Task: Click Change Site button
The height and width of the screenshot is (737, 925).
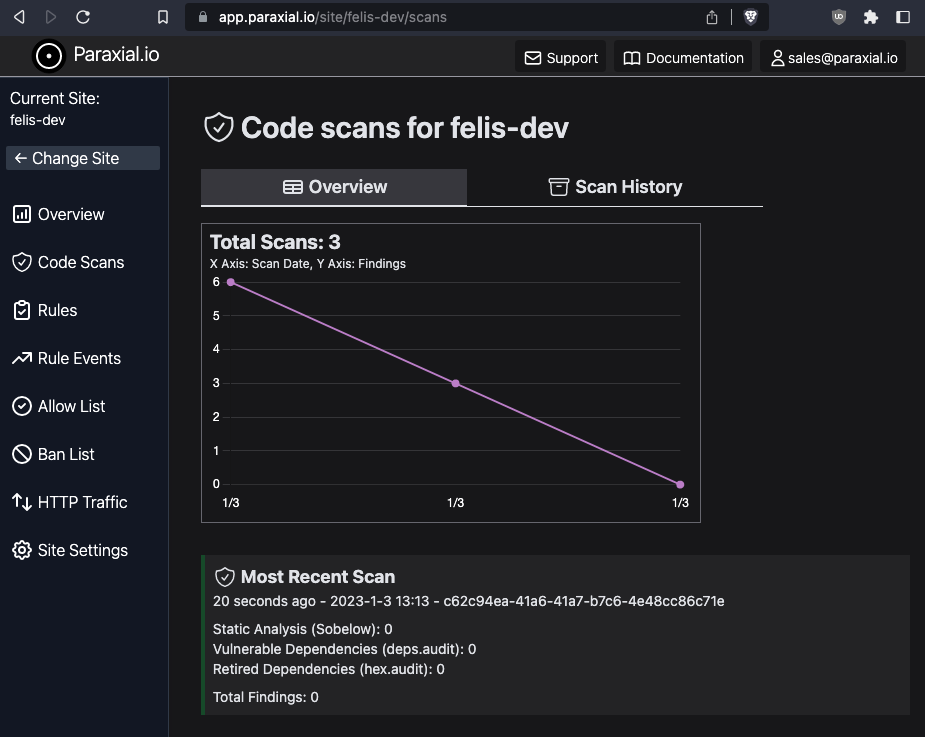Action: [83, 158]
